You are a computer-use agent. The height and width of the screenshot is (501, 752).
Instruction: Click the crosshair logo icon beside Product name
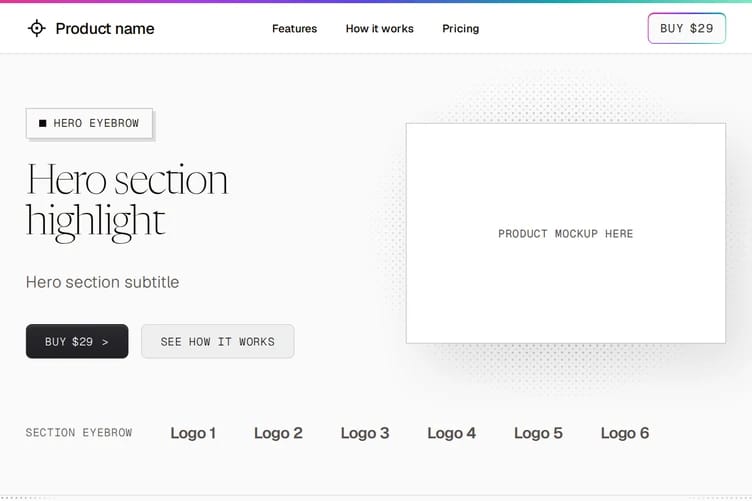36,29
